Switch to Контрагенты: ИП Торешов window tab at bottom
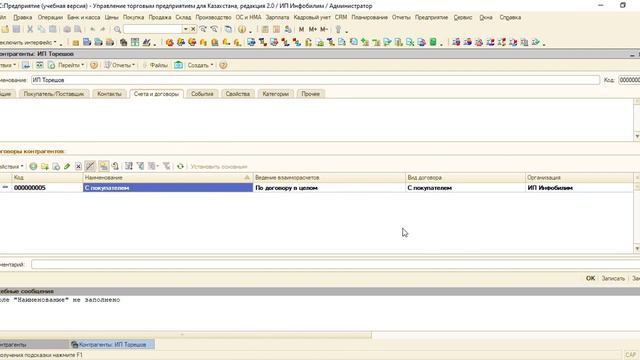This screenshot has height=360, width=640. point(112,344)
